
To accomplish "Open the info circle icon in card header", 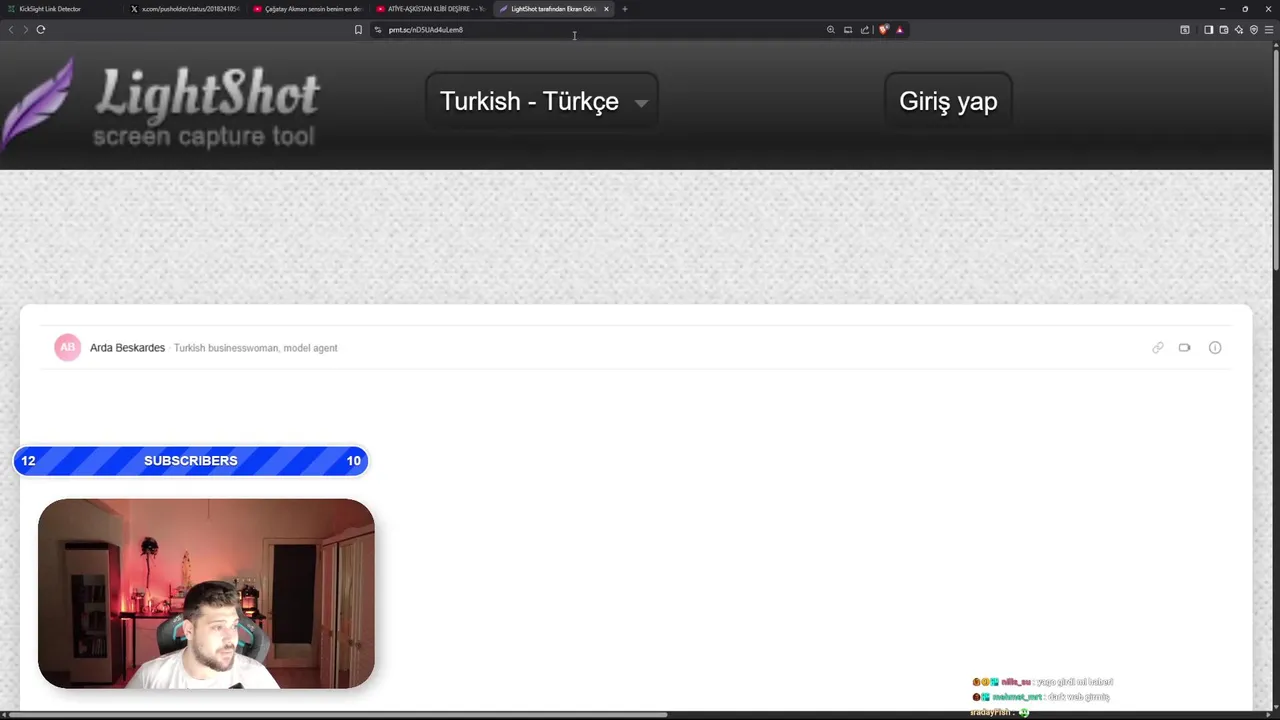I will pyautogui.click(x=1215, y=348).
